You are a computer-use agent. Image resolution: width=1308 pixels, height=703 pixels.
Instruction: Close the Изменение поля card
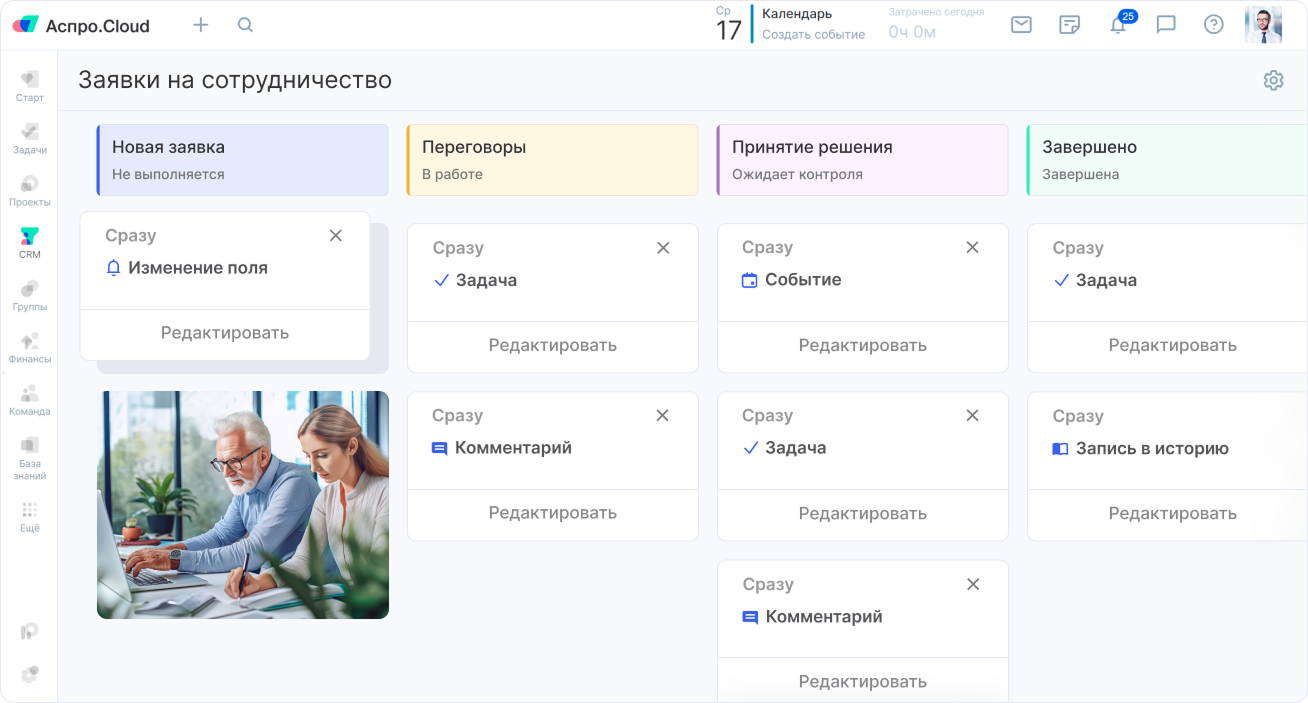click(336, 236)
